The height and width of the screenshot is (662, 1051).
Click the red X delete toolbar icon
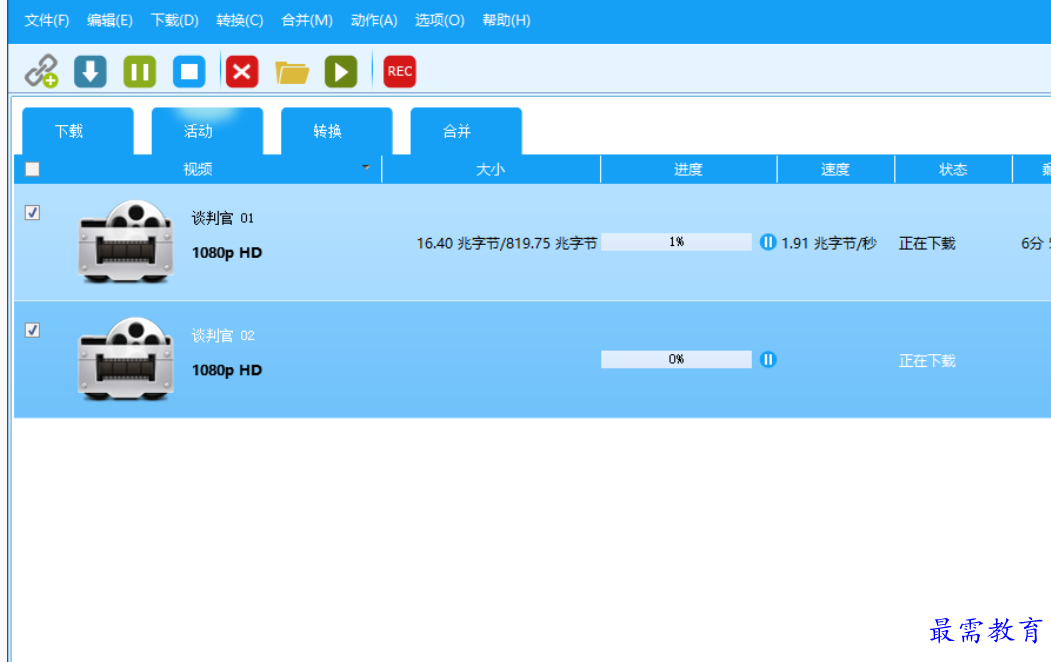point(242,71)
